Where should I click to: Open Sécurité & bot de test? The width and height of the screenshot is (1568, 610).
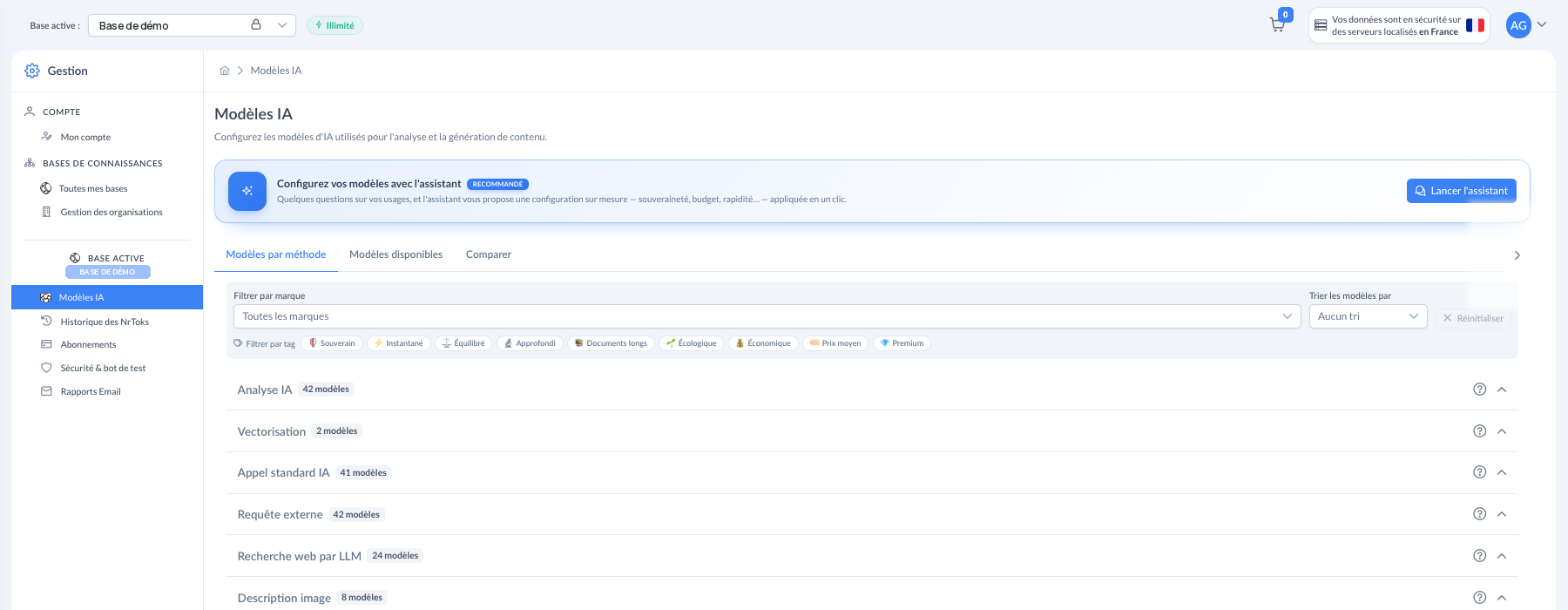tap(103, 368)
